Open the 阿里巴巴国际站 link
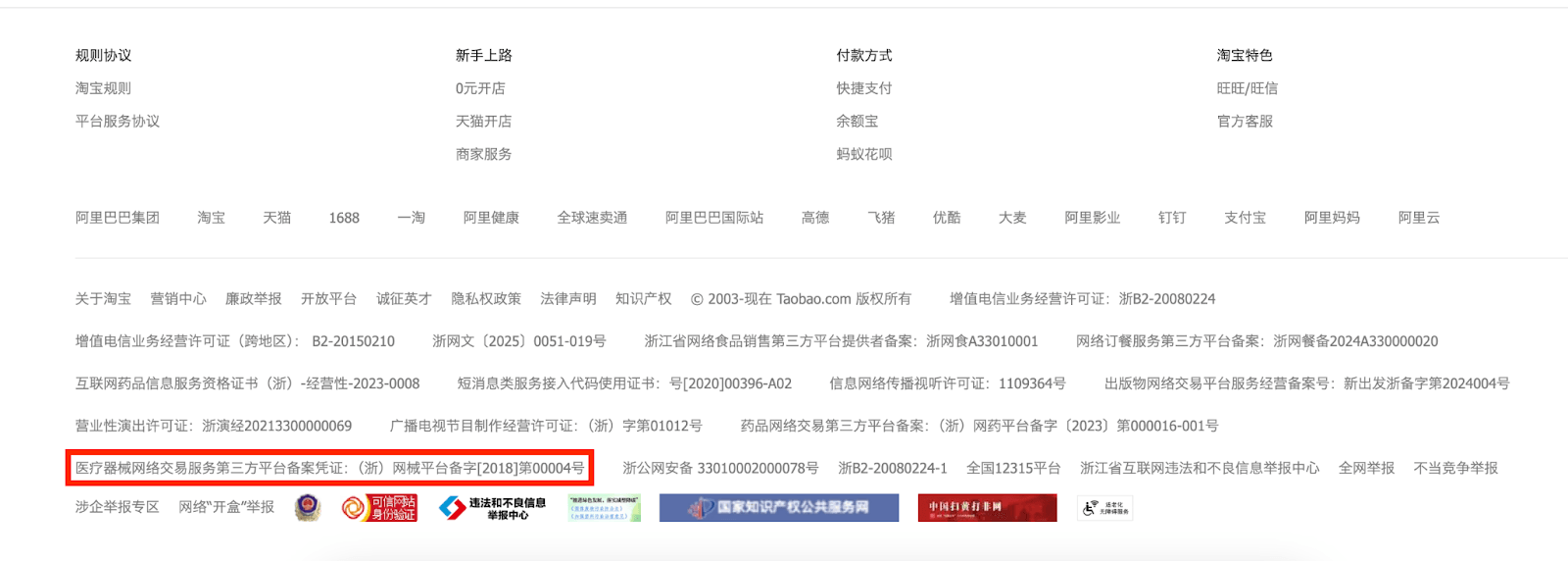 click(x=714, y=218)
